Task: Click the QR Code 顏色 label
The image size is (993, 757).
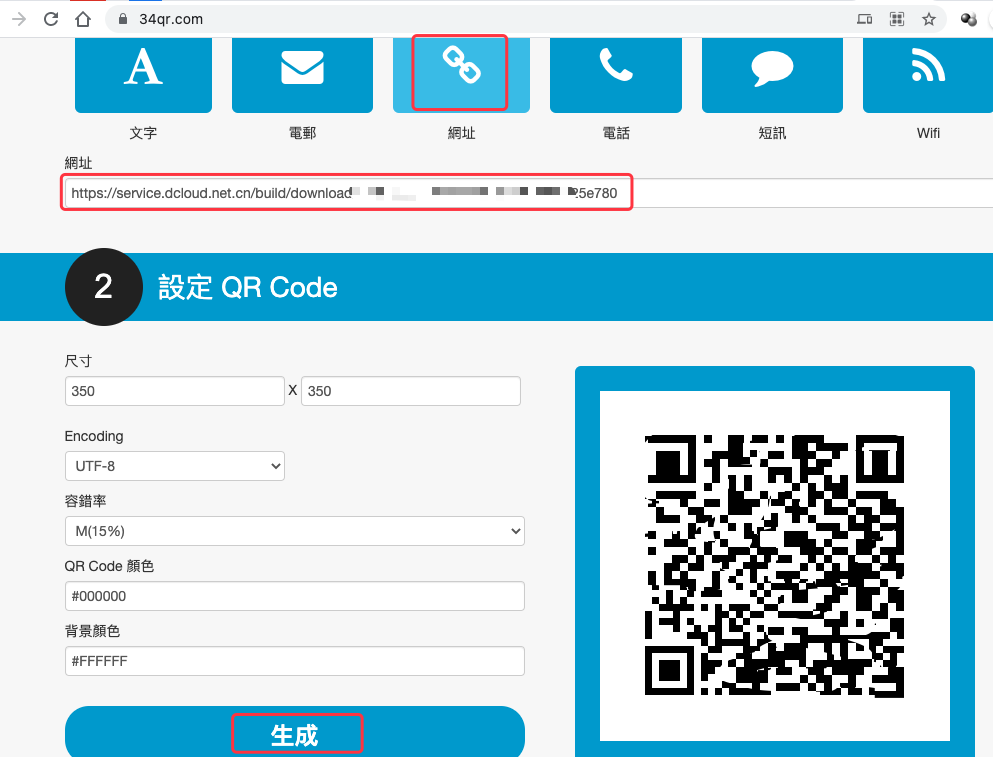Action: tap(109, 566)
